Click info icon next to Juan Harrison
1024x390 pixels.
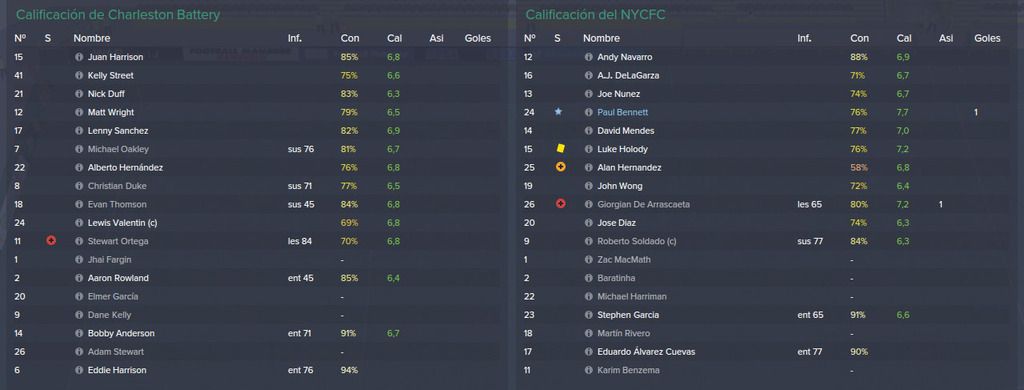[x=79, y=57]
